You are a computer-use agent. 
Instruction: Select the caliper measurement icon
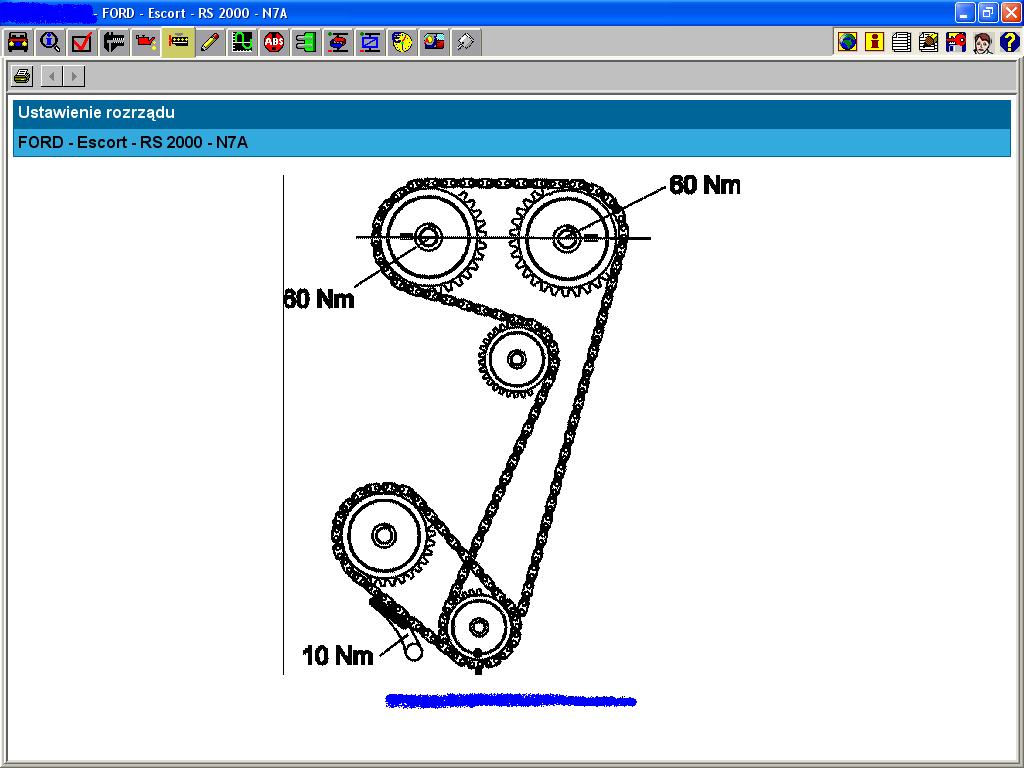tap(114, 42)
